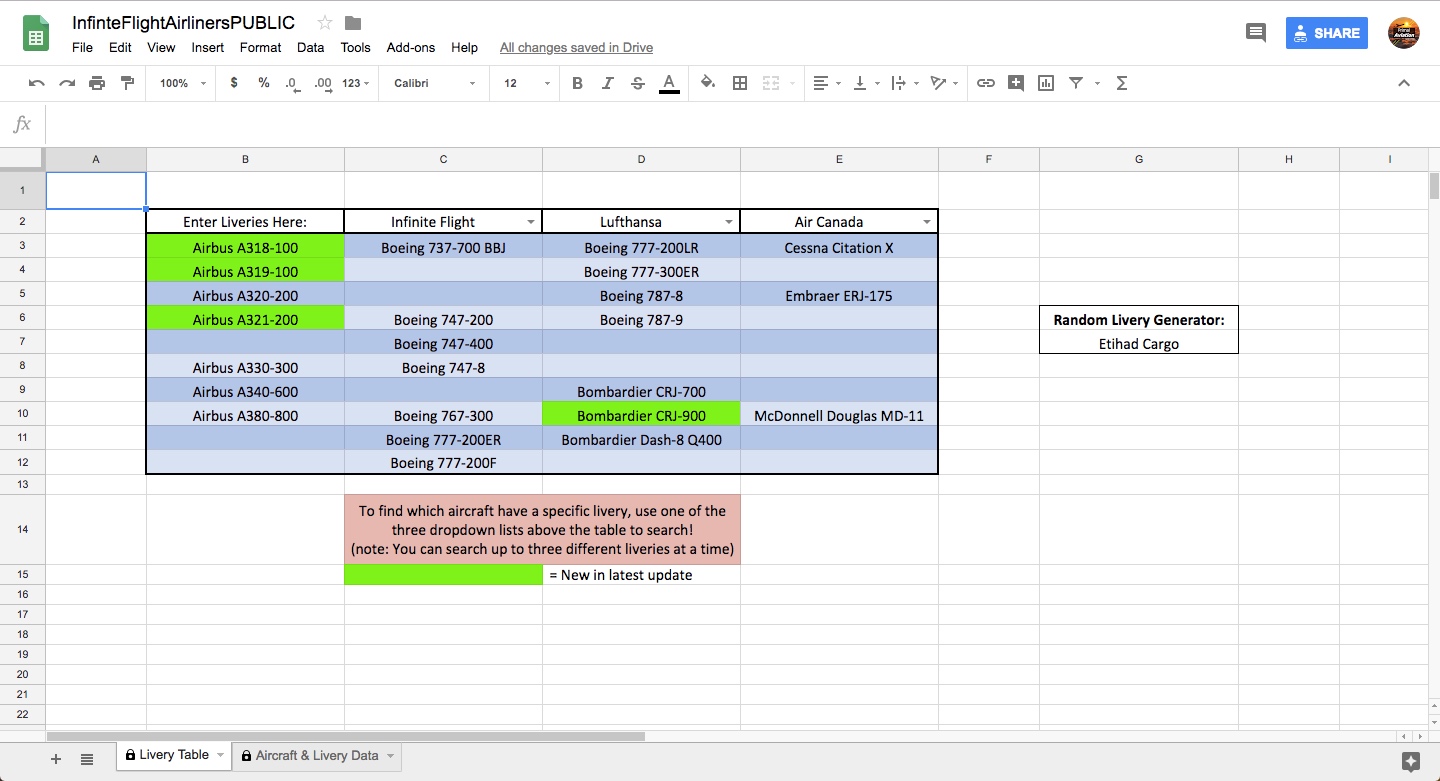Format as currency with dollar sign
The width and height of the screenshot is (1440, 781).
click(x=234, y=83)
